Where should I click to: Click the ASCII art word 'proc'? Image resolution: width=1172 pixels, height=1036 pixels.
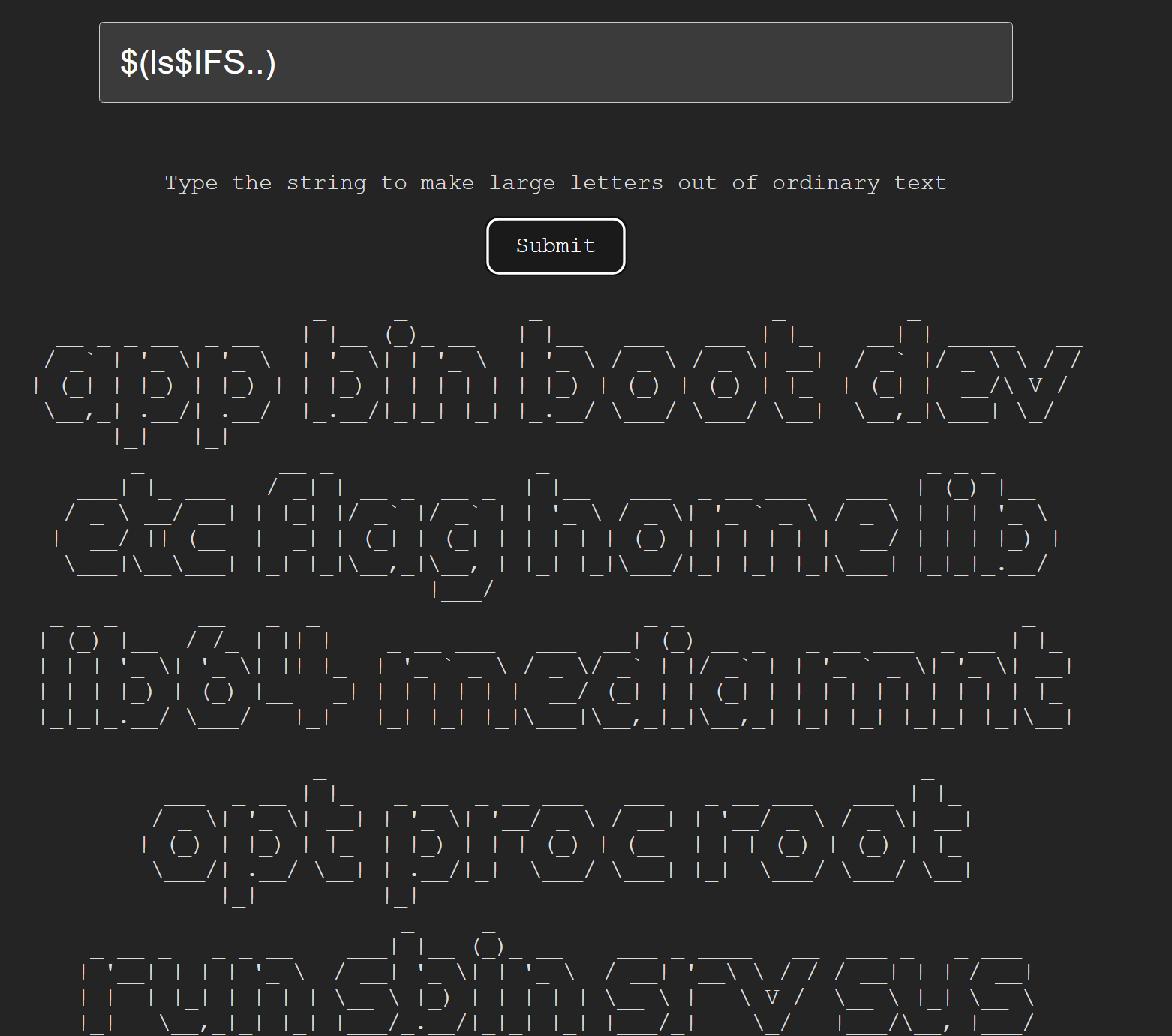pos(530,851)
